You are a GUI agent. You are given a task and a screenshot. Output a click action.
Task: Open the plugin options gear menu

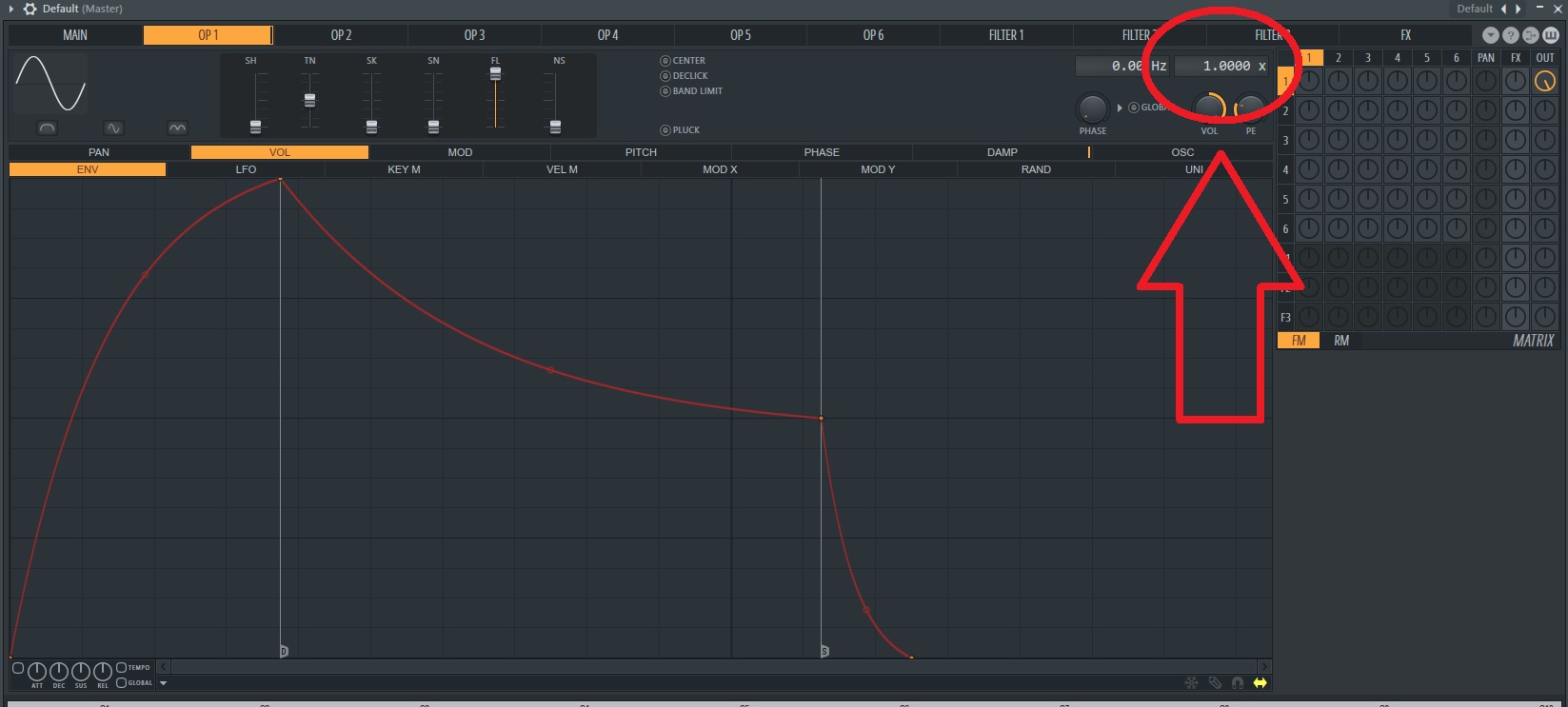click(30, 9)
